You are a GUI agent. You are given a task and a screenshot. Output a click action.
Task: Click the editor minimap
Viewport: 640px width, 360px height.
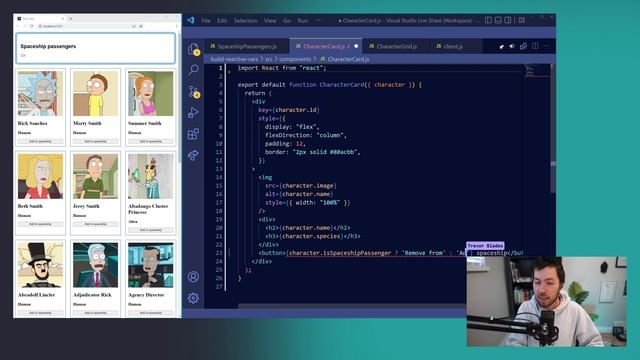tap(536, 71)
